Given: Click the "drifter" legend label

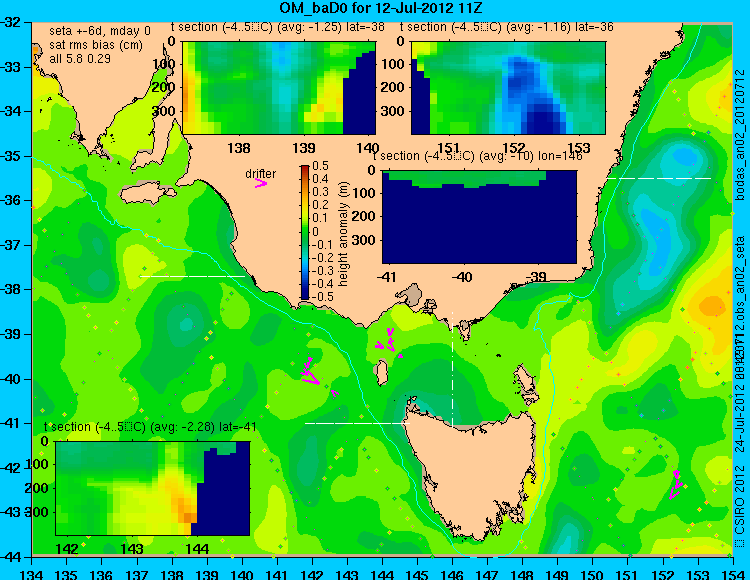Looking at the screenshot, I should [x=261, y=174].
